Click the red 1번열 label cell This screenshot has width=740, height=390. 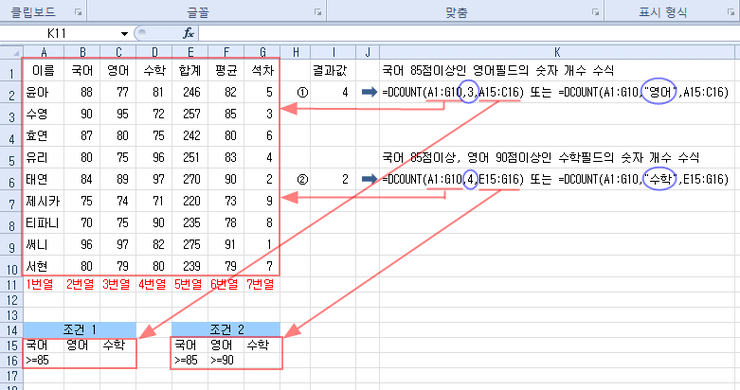(x=44, y=284)
